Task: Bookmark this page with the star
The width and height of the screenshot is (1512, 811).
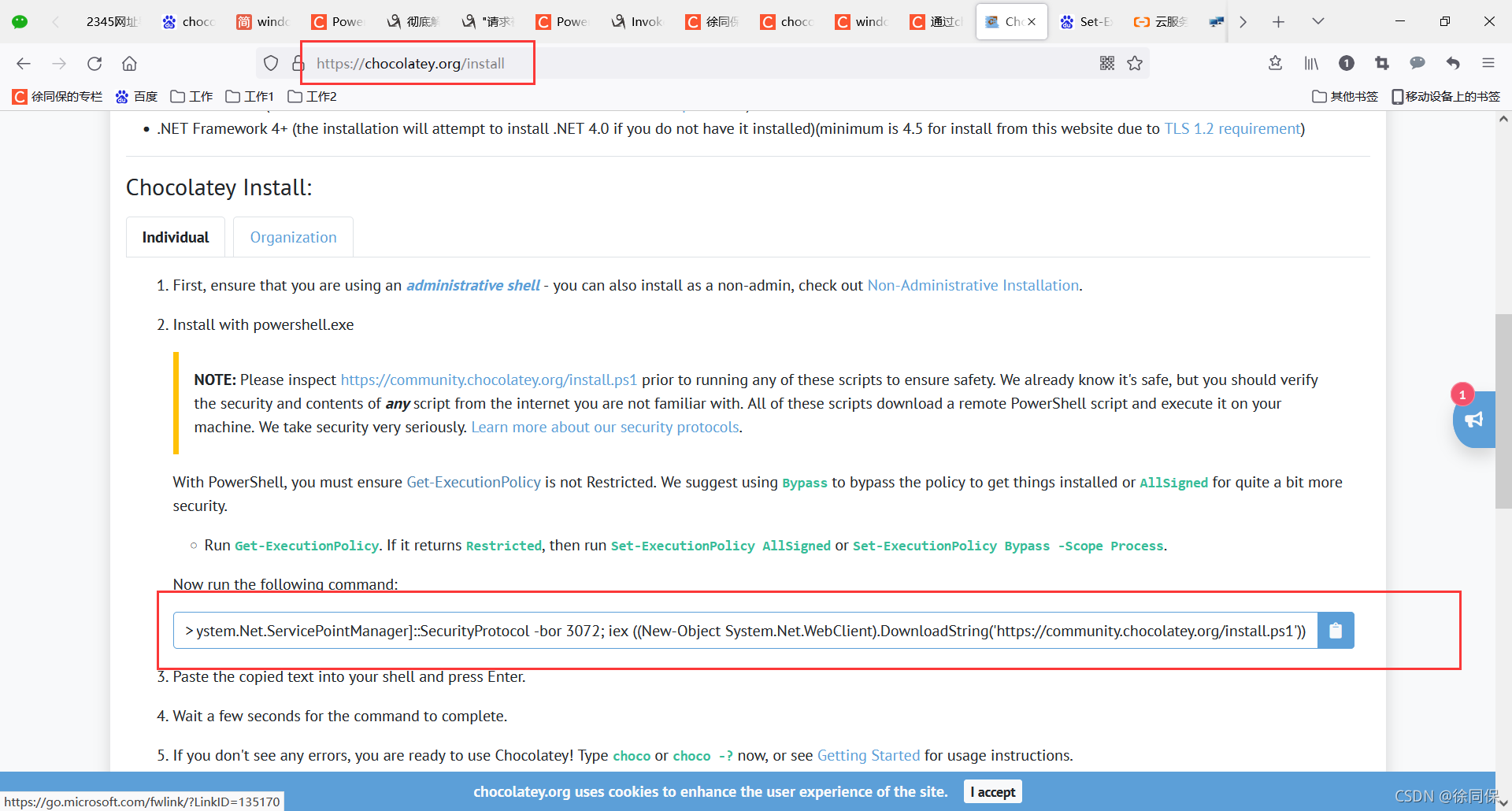Action: (x=1135, y=64)
